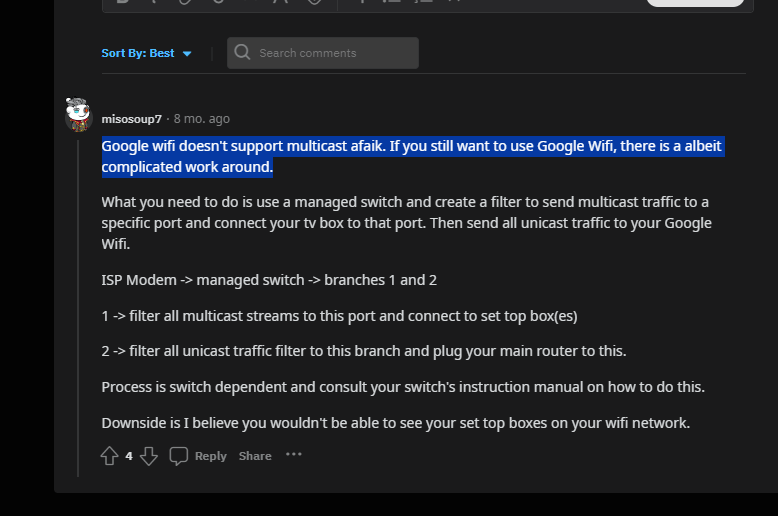Upvote misosoup7's comment
778x516 pixels.
[x=109, y=456]
